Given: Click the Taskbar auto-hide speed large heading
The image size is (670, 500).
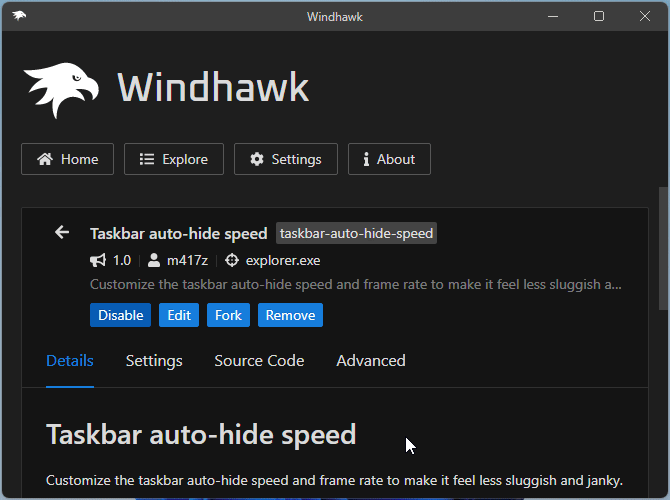Looking at the screenshot, I should [201, 435].
